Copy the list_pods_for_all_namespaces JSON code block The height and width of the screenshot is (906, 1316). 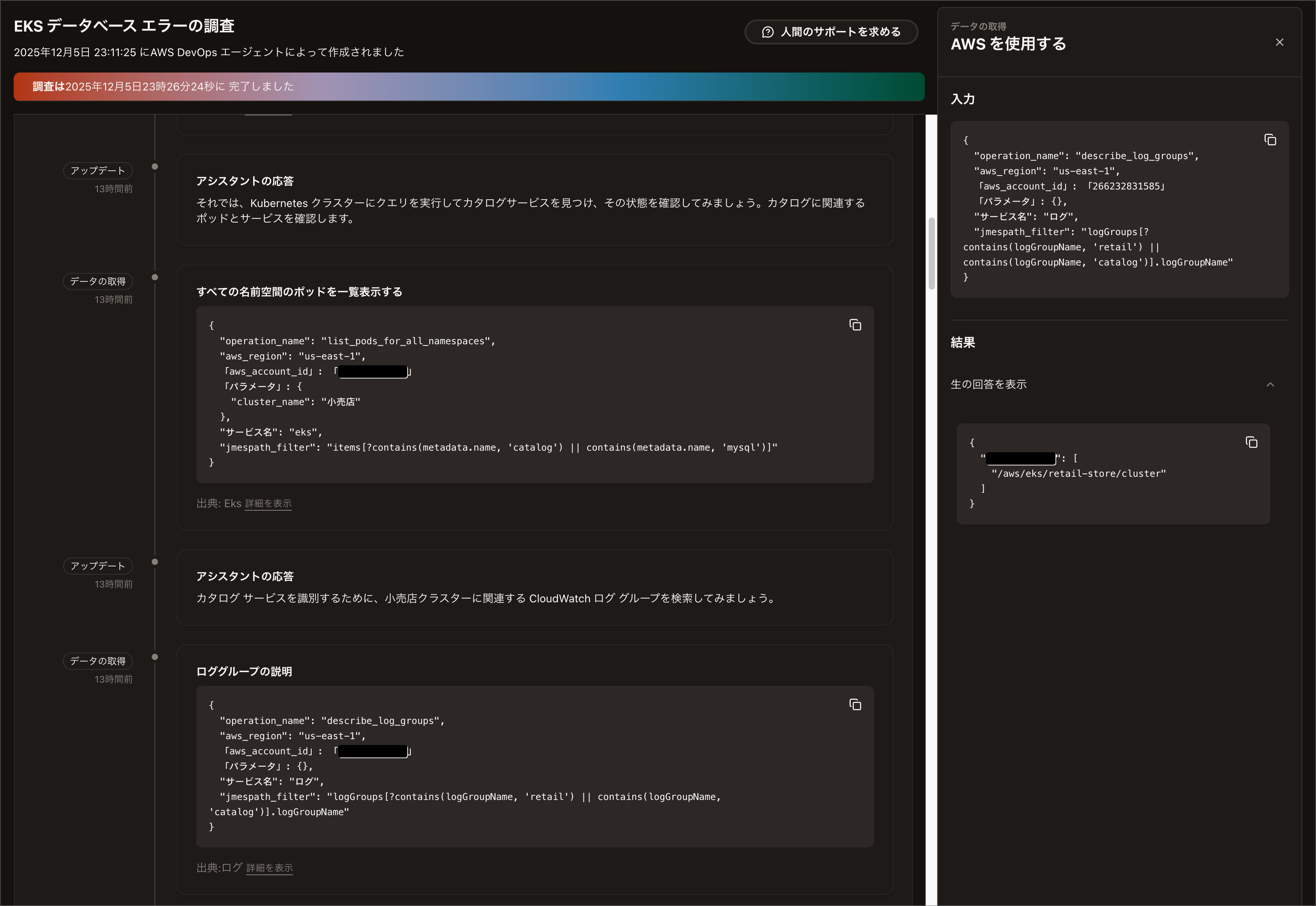855,325
